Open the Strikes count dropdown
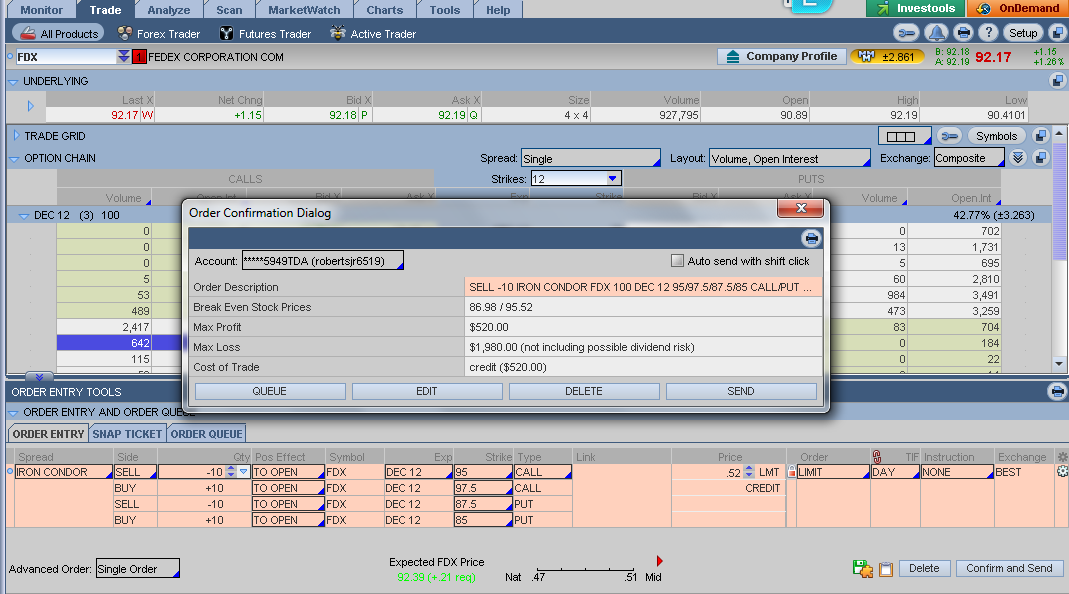The height and width of the screenshot is (594, 1069). click(613, 179)
